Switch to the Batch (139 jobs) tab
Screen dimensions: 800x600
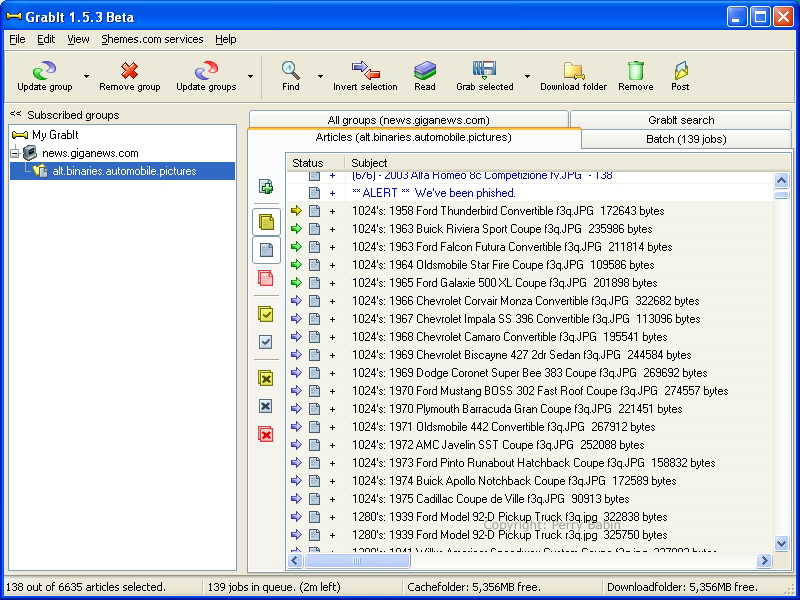click(686, 139)
